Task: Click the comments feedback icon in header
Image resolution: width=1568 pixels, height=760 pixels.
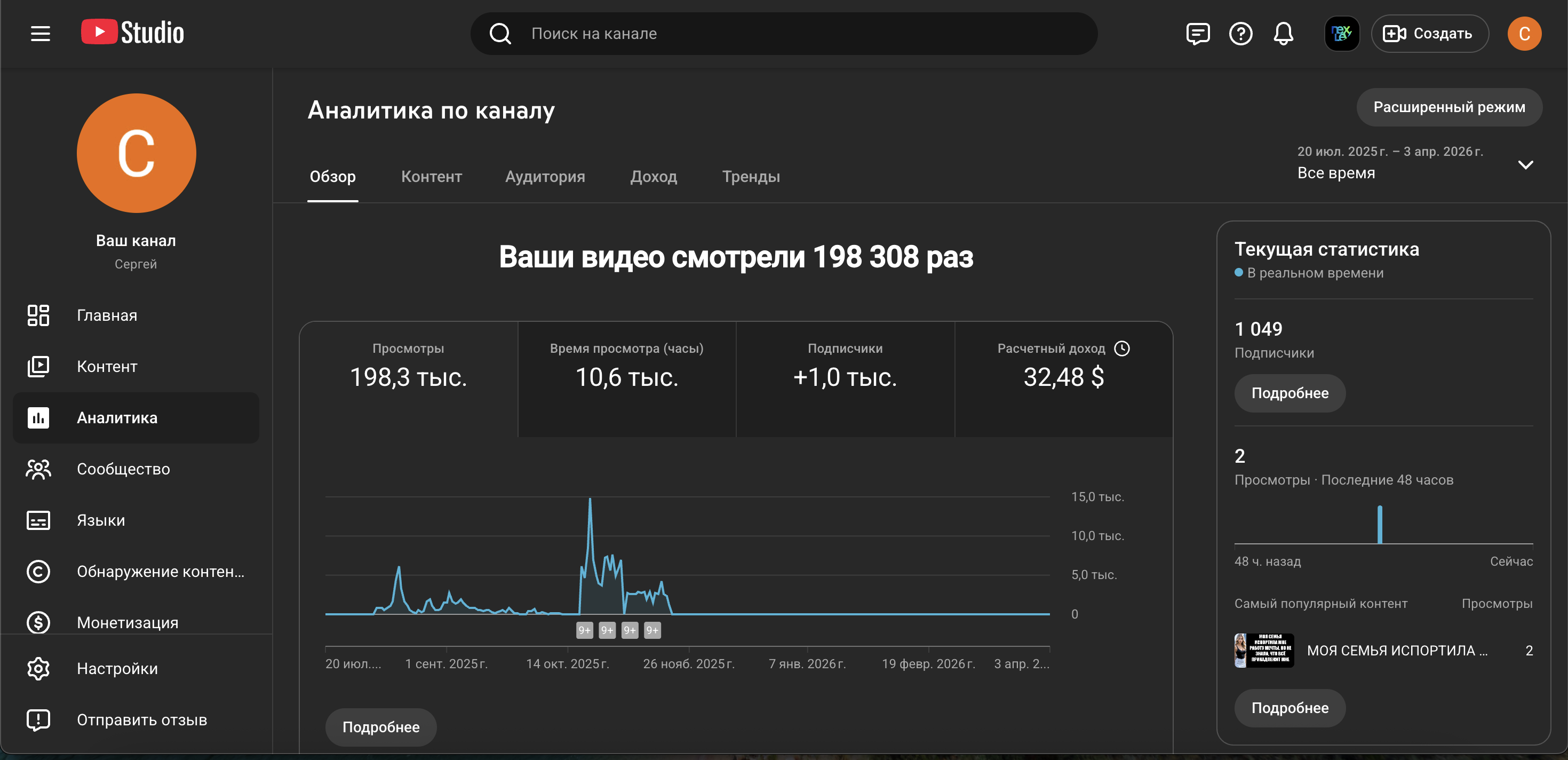Action: (x=1197, y=34)
